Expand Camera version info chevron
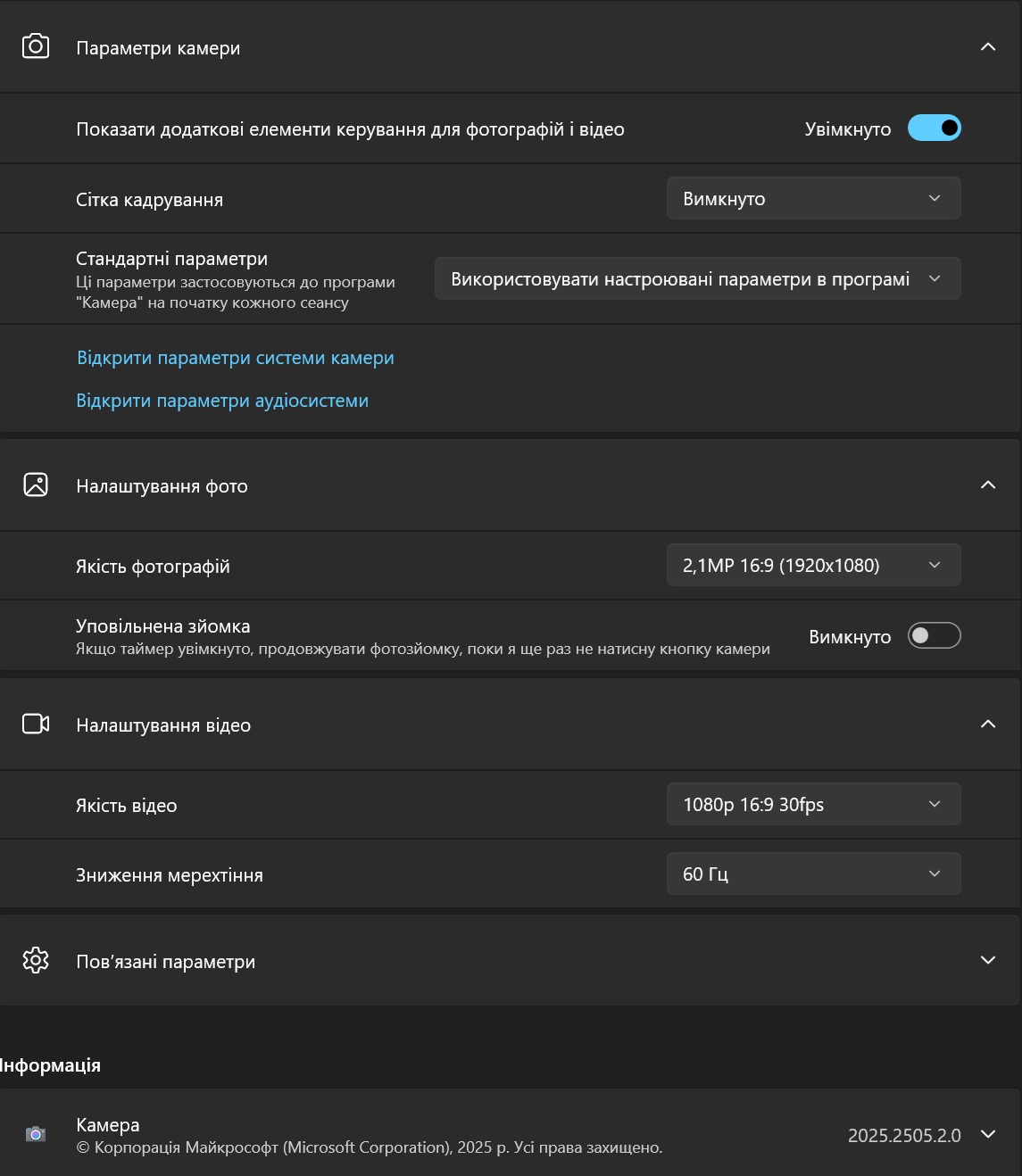Viewport: 1022px width, 1176px height. [988, 1134]
